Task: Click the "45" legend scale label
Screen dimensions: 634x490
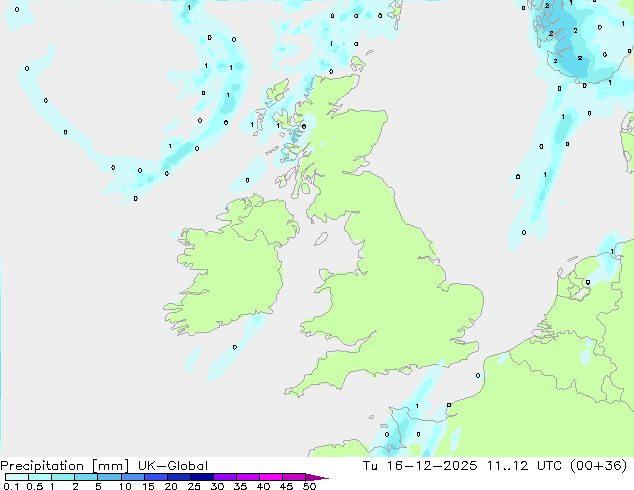Action: click(286, 486)
